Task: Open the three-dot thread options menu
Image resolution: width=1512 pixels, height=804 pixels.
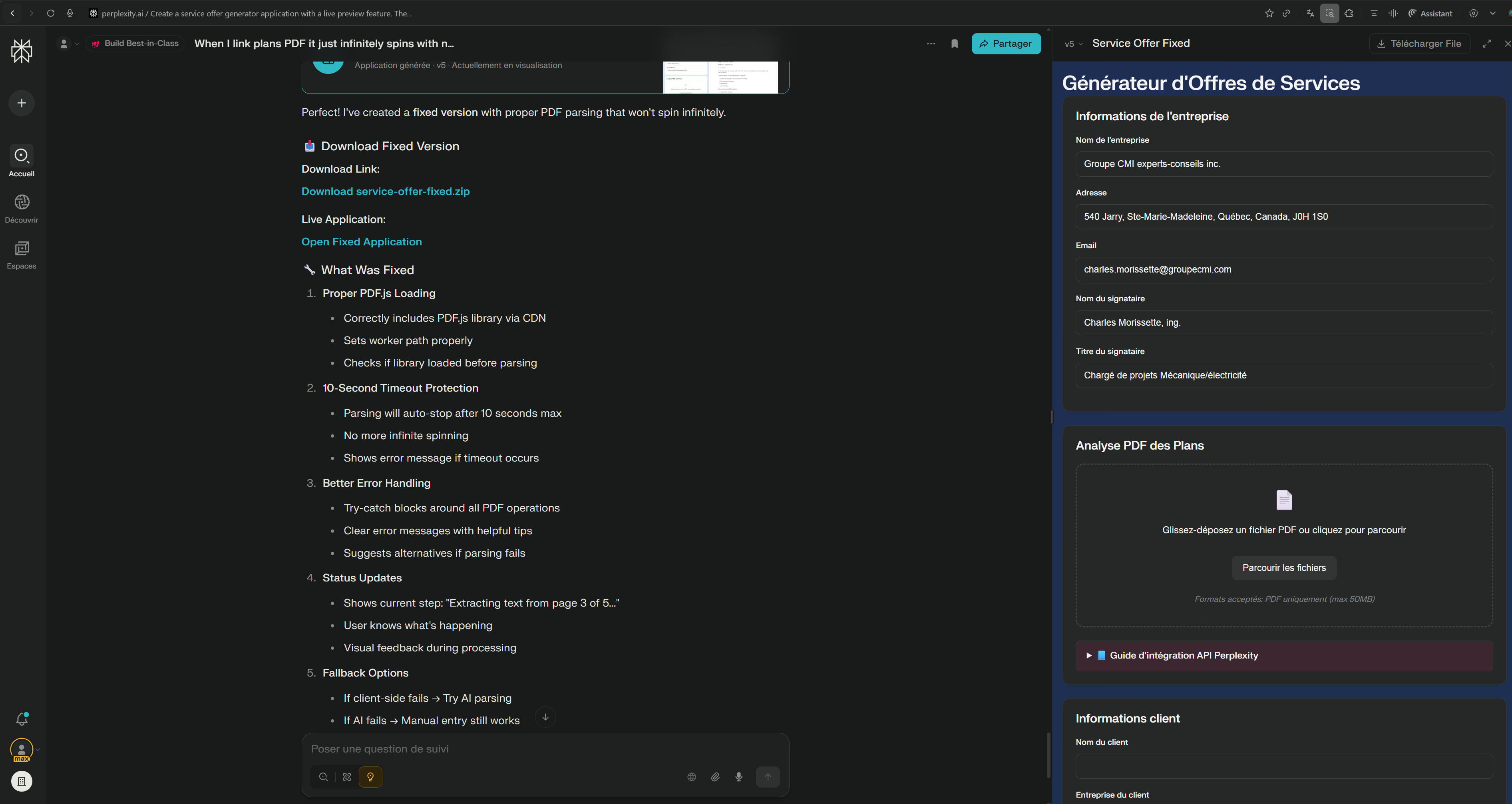Action: 931,44
